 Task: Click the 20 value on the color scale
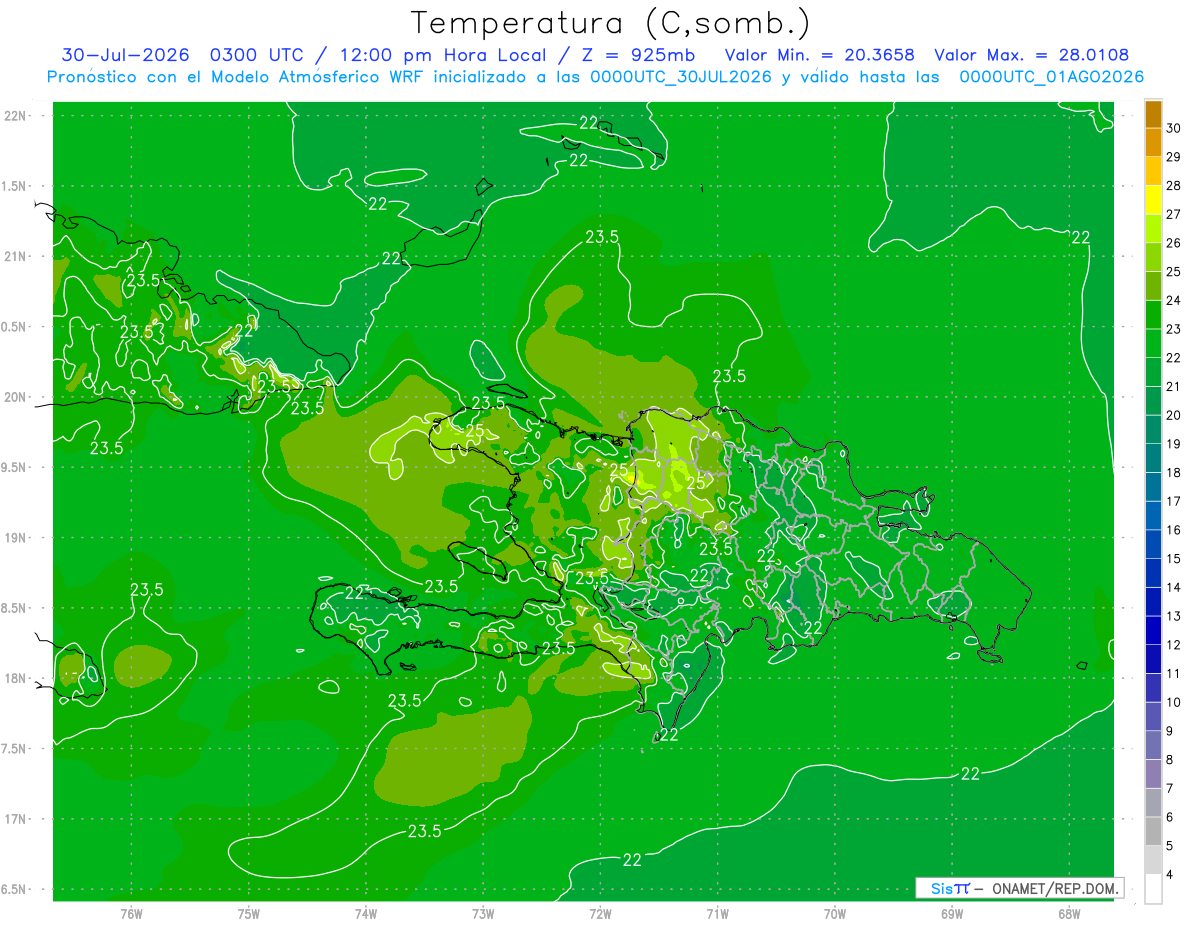point(1174,415)
